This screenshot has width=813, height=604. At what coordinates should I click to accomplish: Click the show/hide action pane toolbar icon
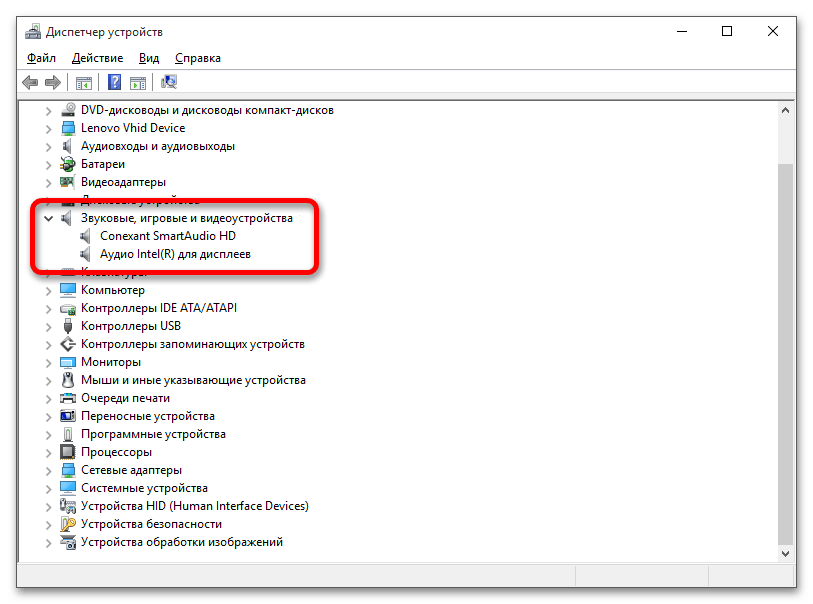click(138, 82)
